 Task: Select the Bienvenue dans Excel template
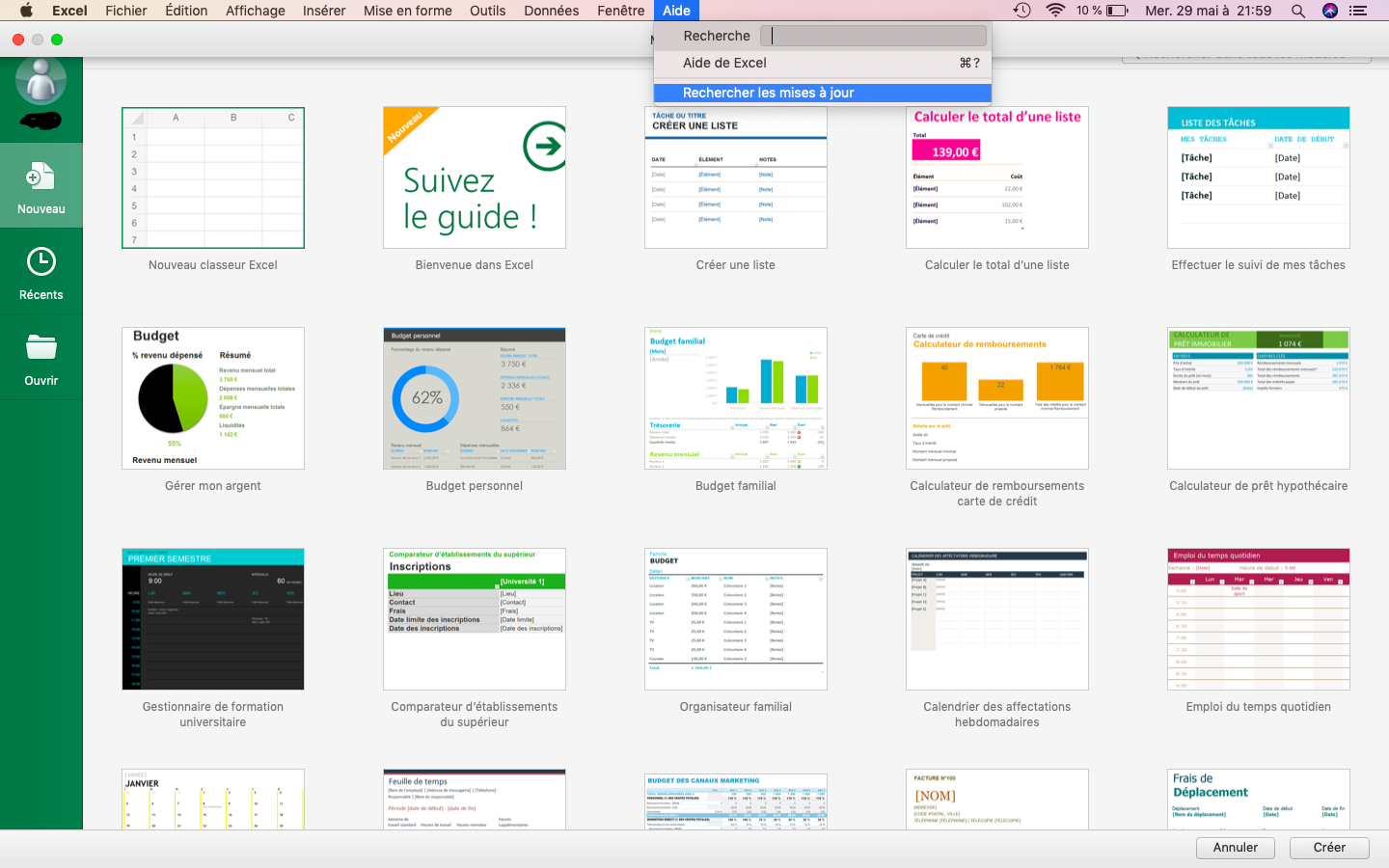coord(475,177)
